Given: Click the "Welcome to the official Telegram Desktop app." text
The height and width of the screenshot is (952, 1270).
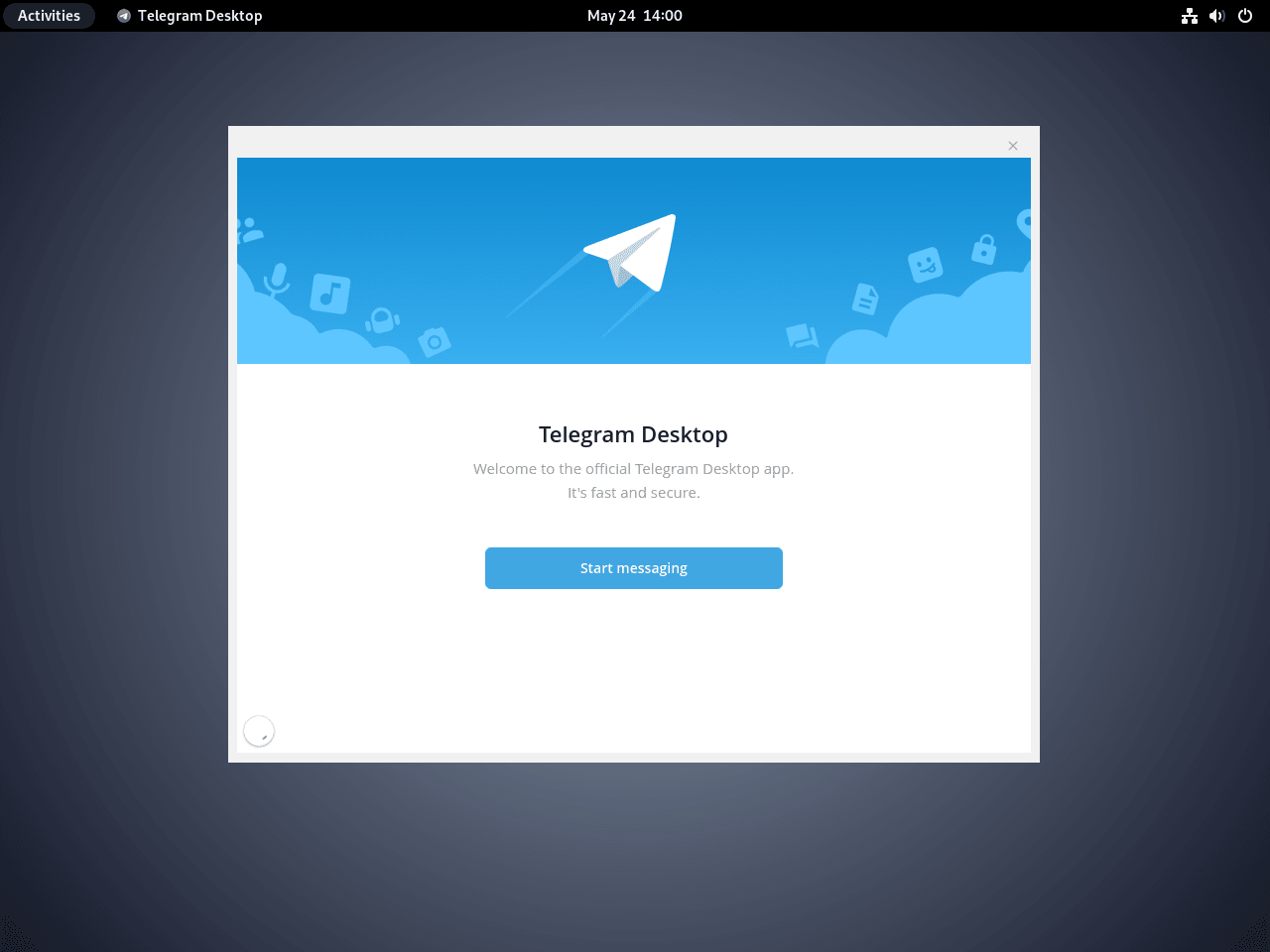Looking at the screenshot, I should click(x=633, y=469).
